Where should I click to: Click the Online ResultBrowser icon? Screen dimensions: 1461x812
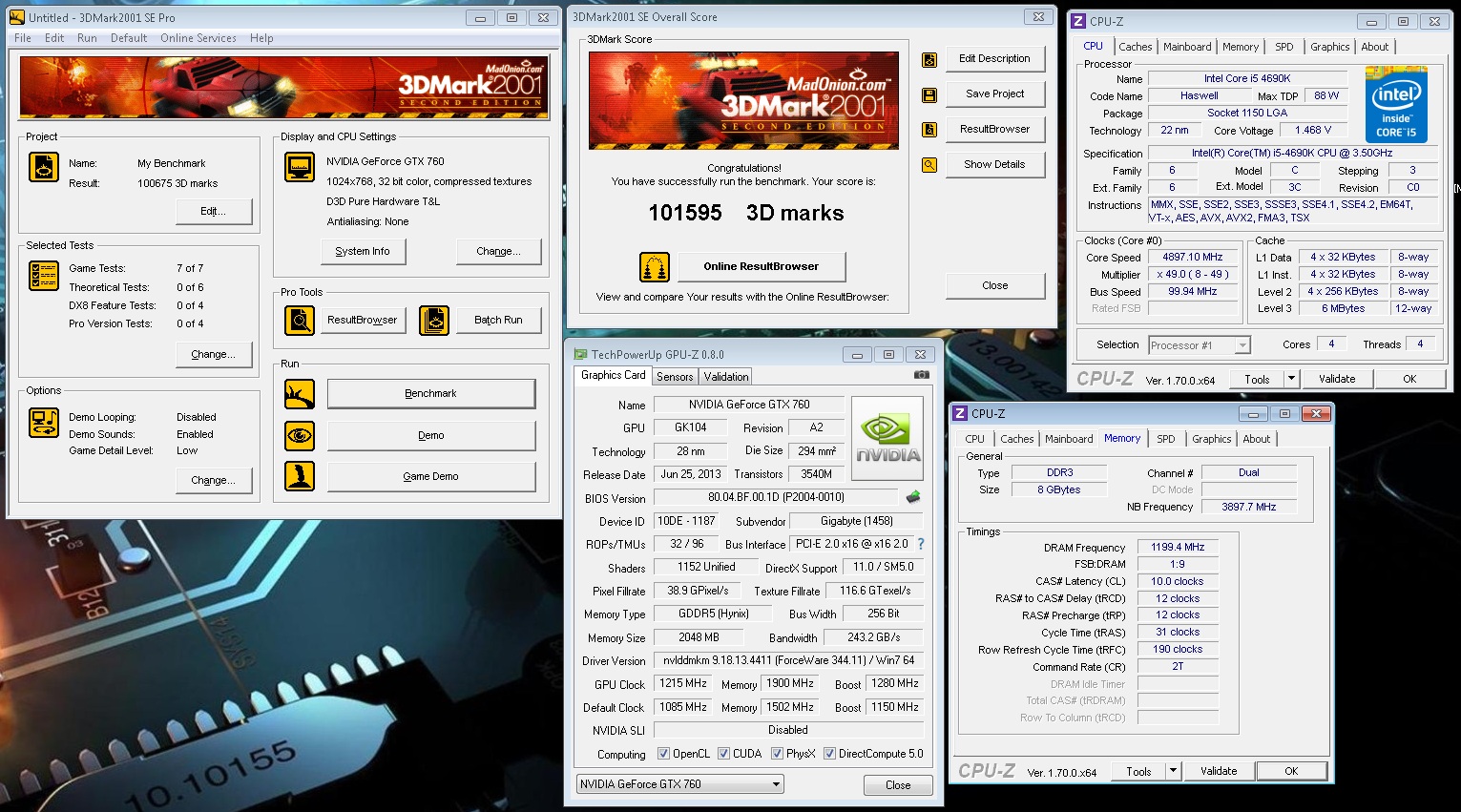(x=655, y=267)
